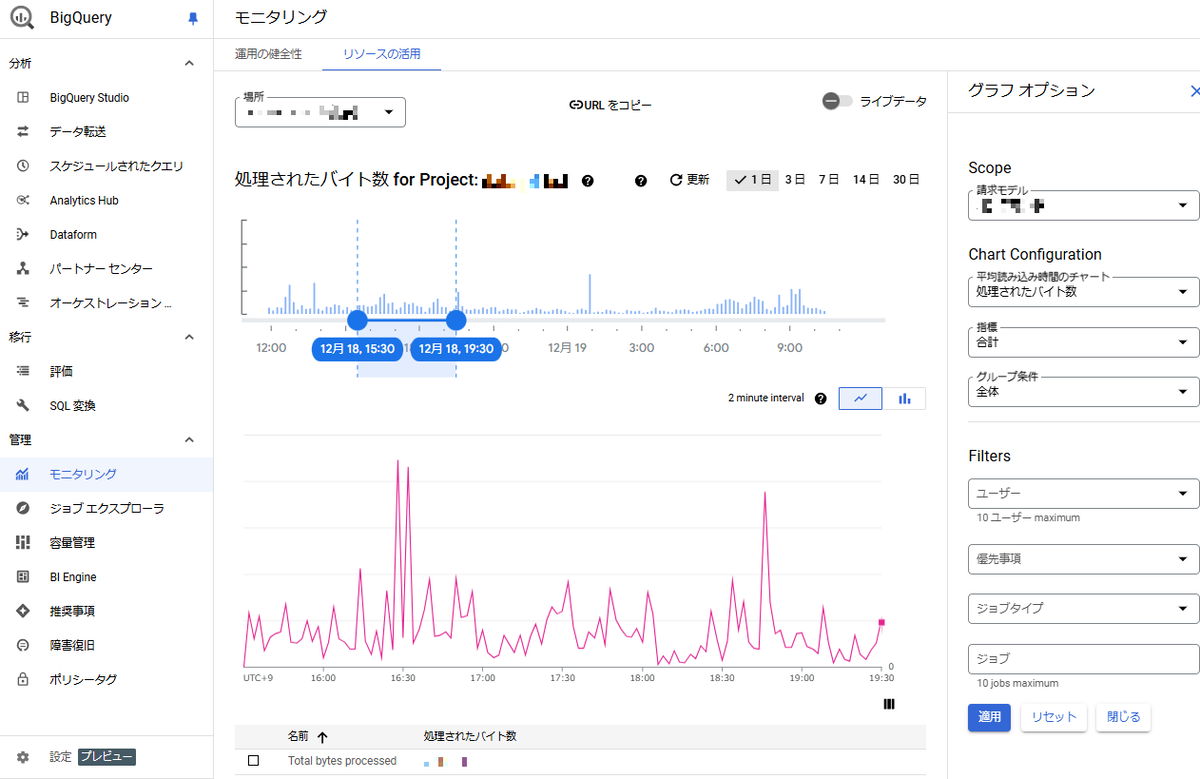Click URL をコピー link
Screen dimensions: 1200x779
pos(610,105)
